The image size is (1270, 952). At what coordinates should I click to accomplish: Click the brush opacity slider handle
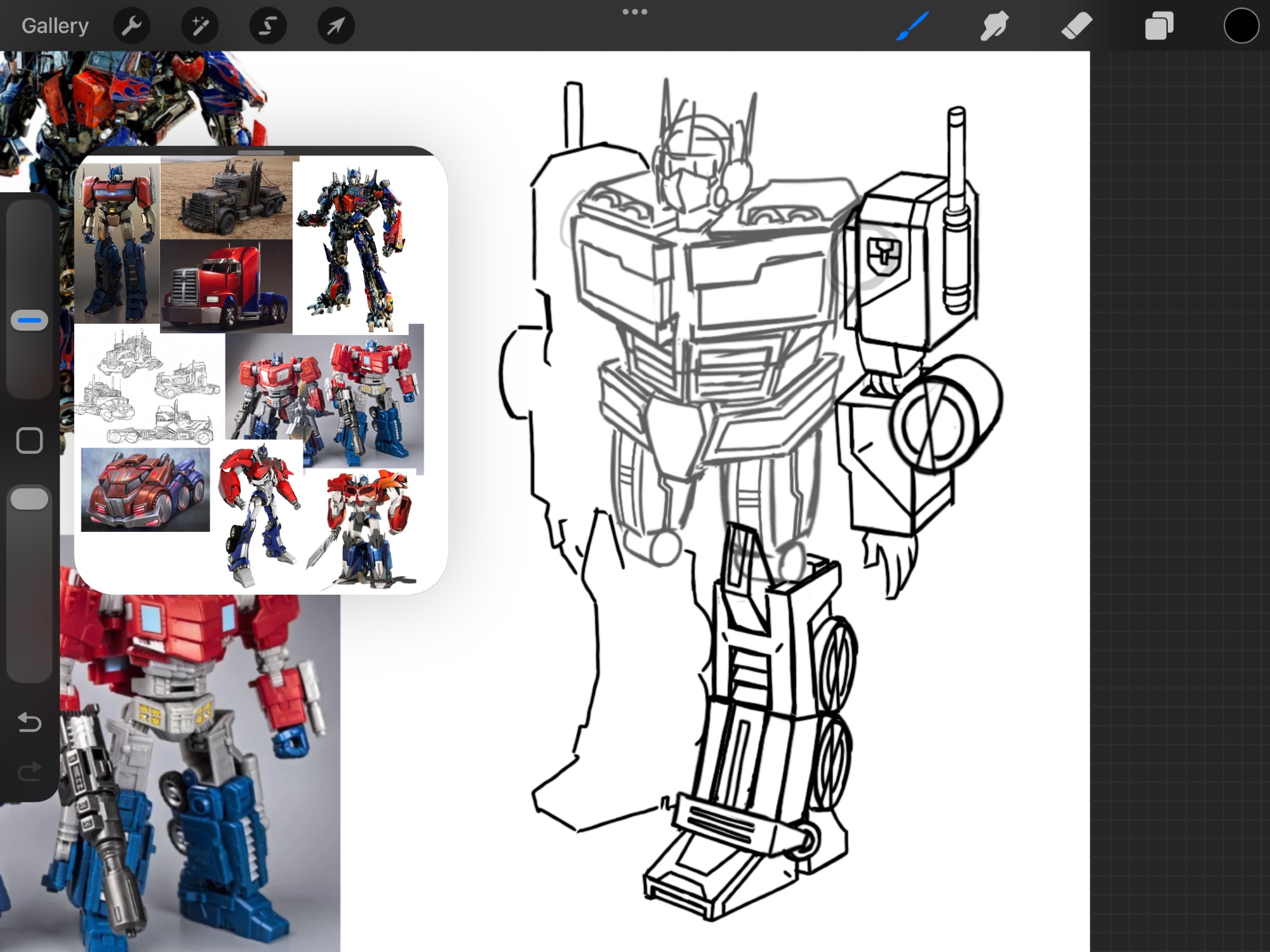point(29,499)
